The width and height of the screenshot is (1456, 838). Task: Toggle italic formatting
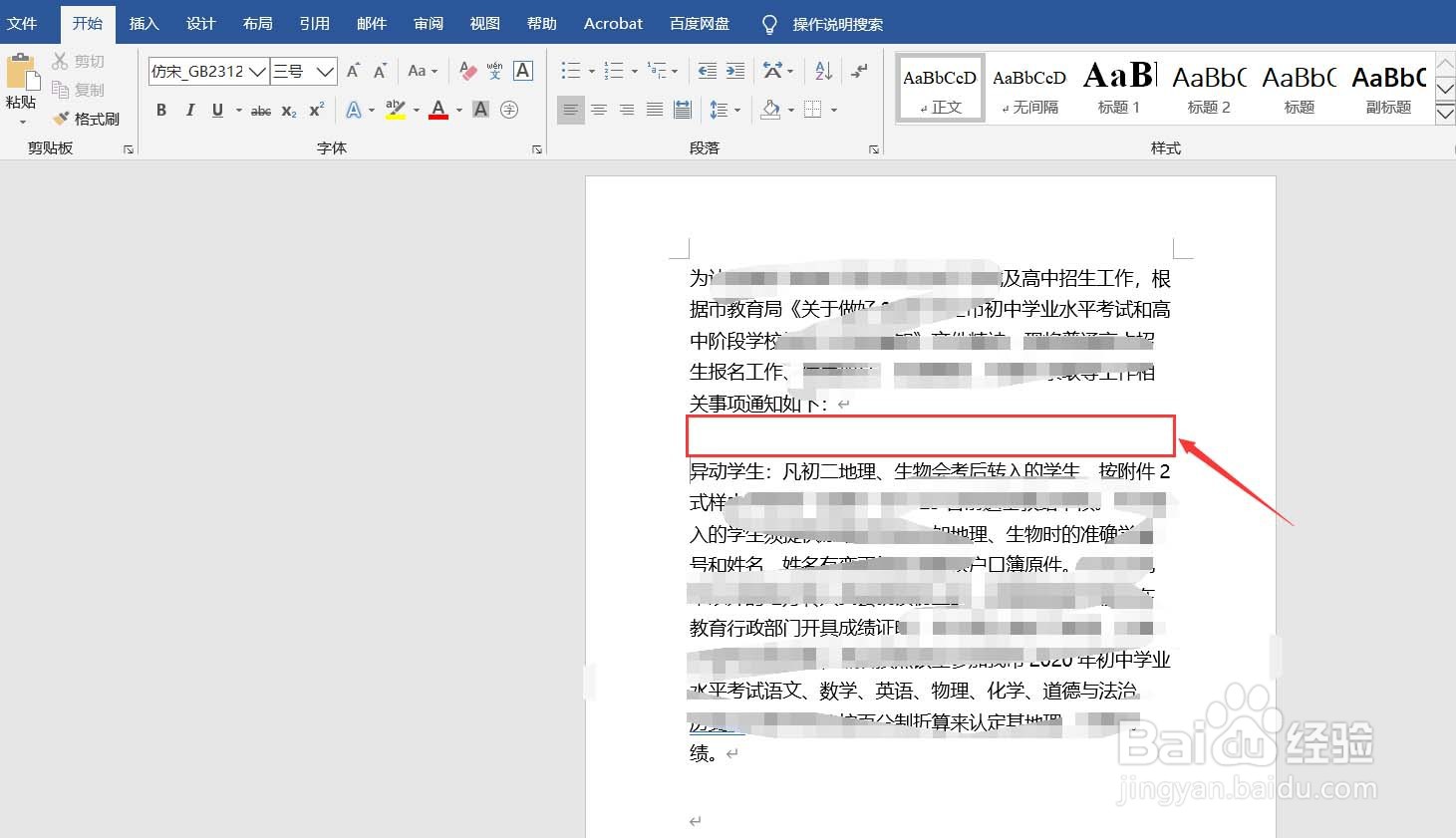click(x=189, y=110)
